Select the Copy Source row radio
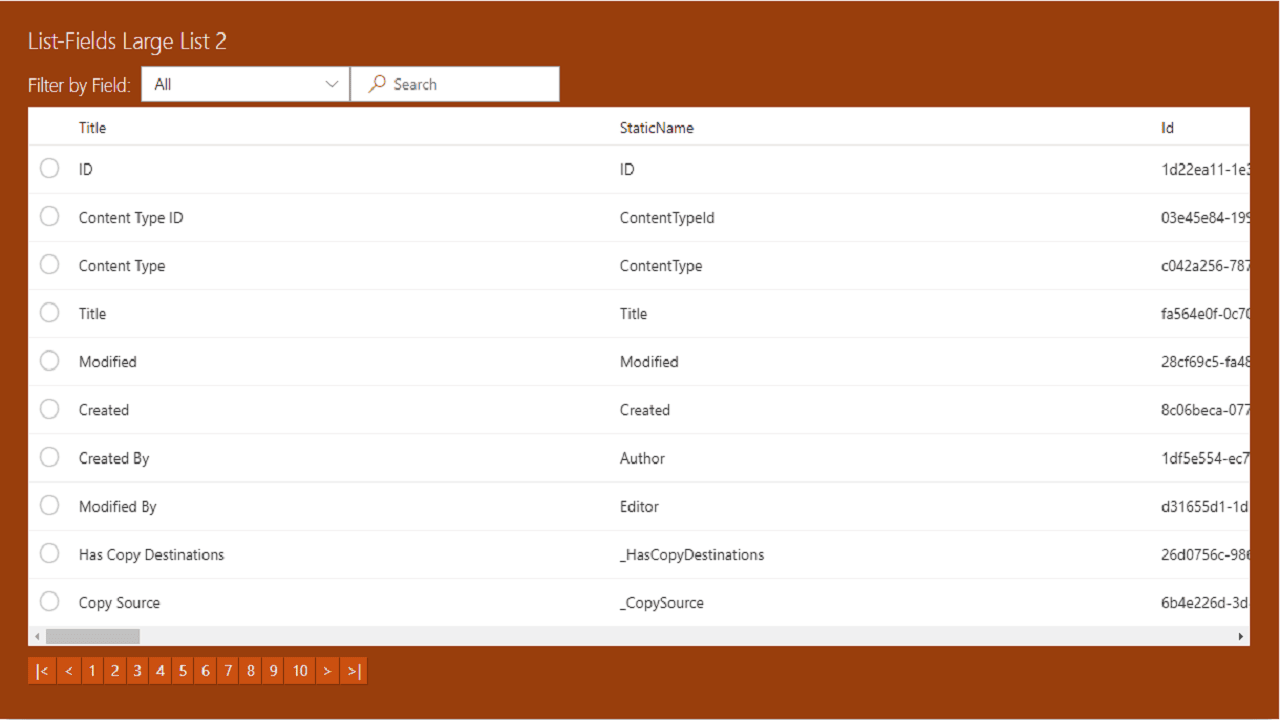The height and width of the screenshot is (720, 1280). click(x=49, y=601)
